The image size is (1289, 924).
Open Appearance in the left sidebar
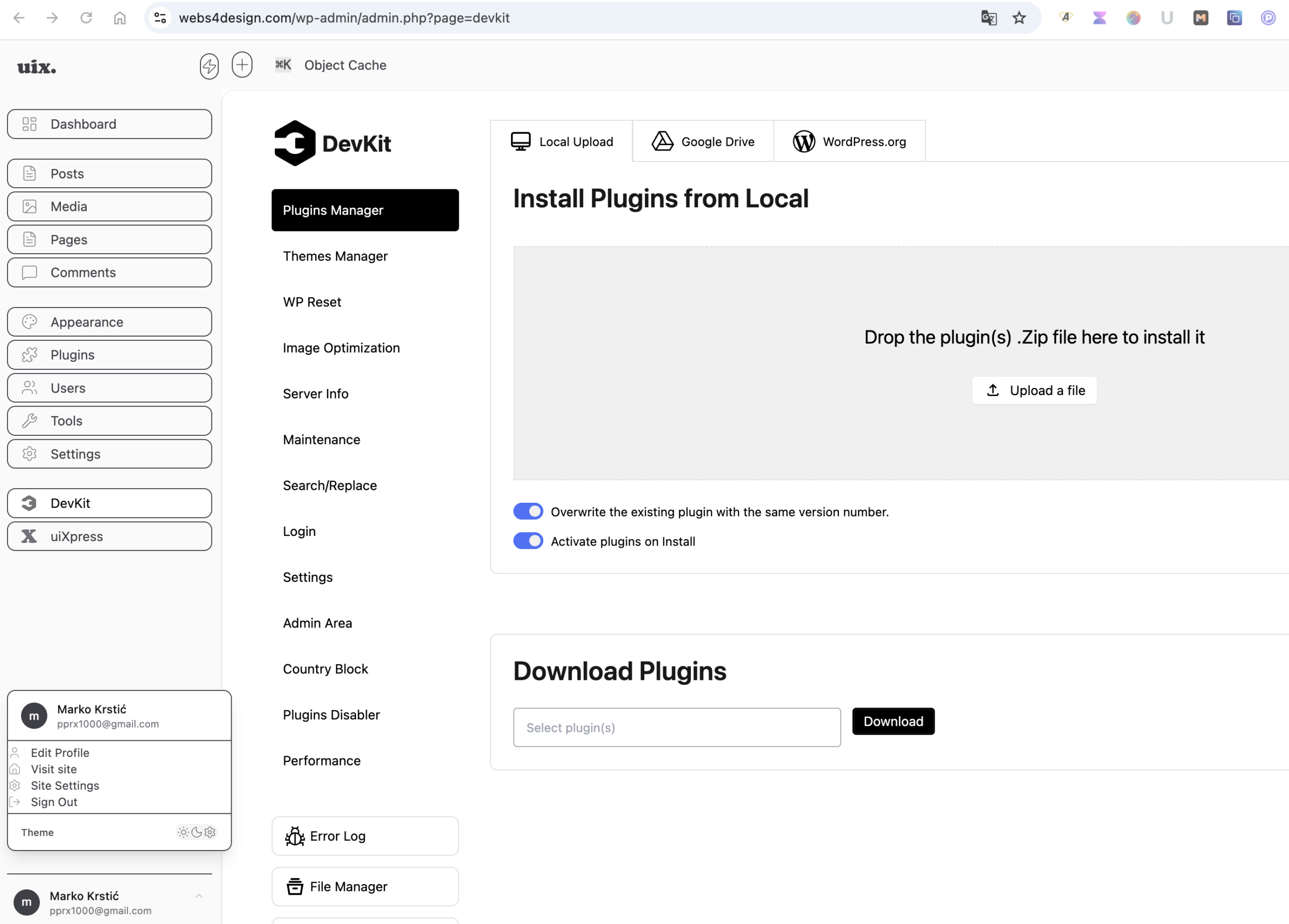pos(110,322)
